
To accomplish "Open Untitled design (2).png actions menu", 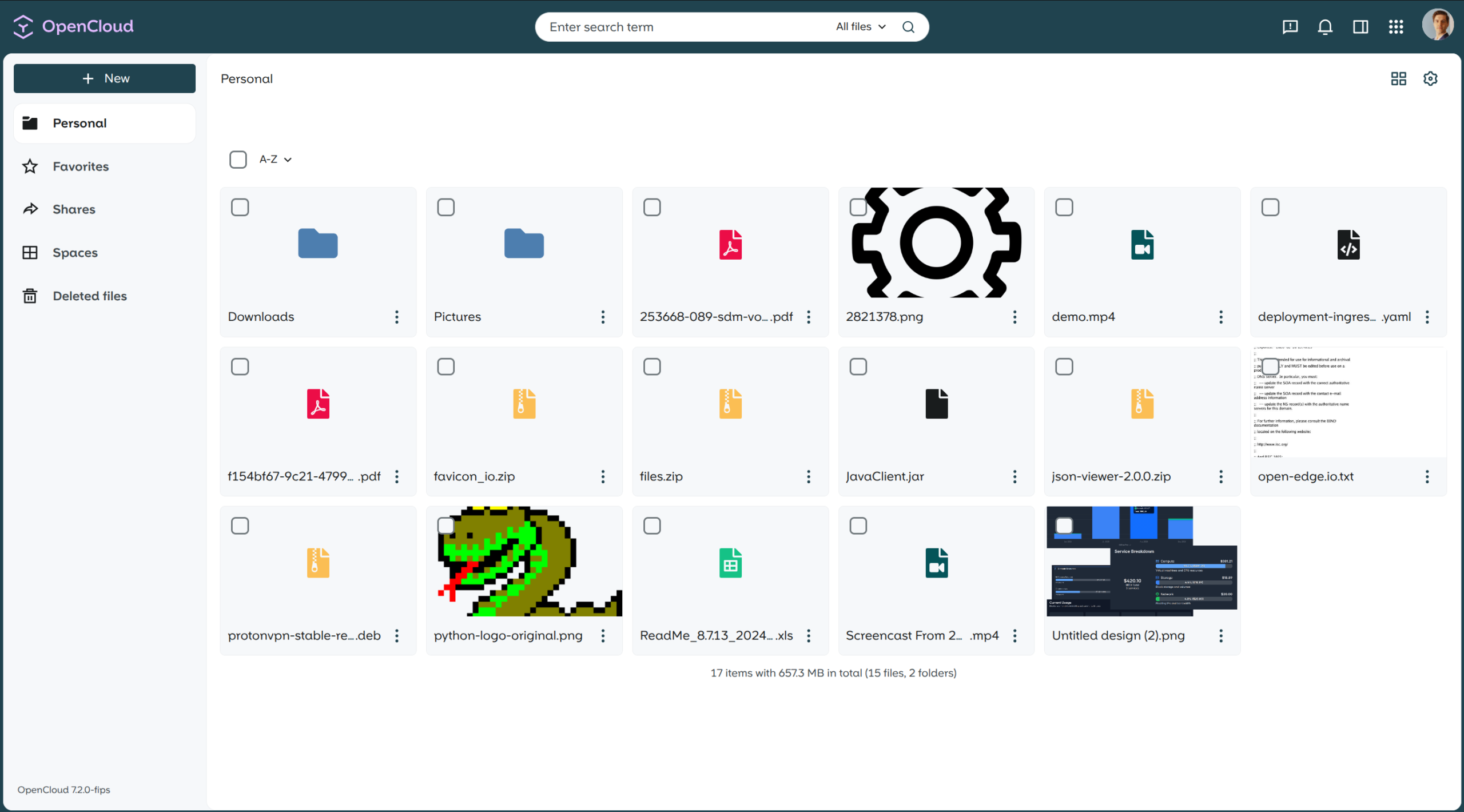I will [1220, 635].
